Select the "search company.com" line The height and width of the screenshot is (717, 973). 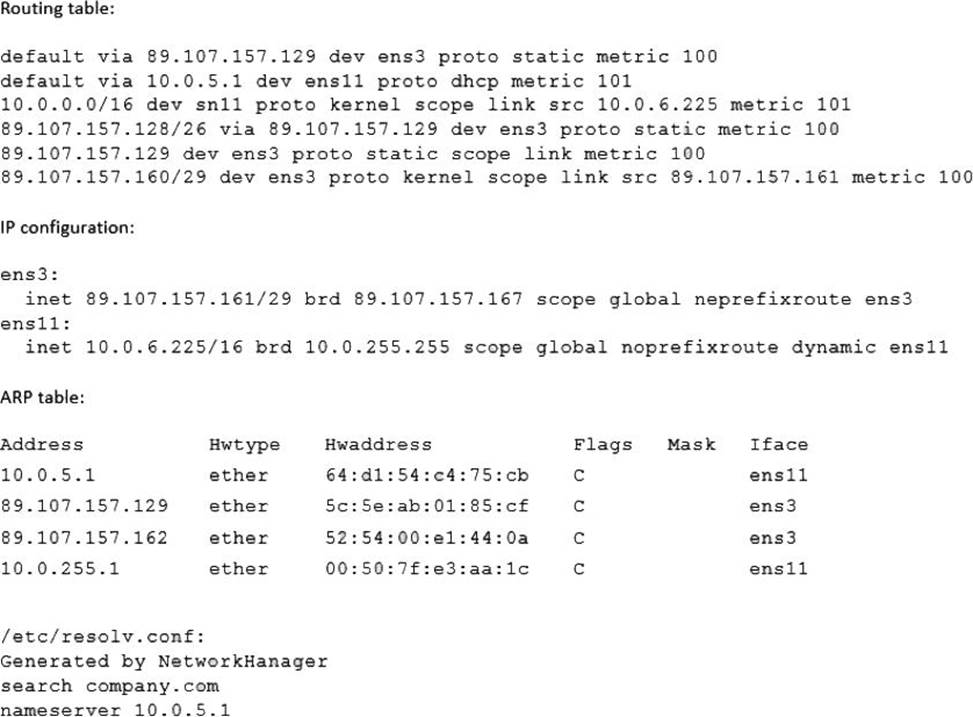click(109, 686)
